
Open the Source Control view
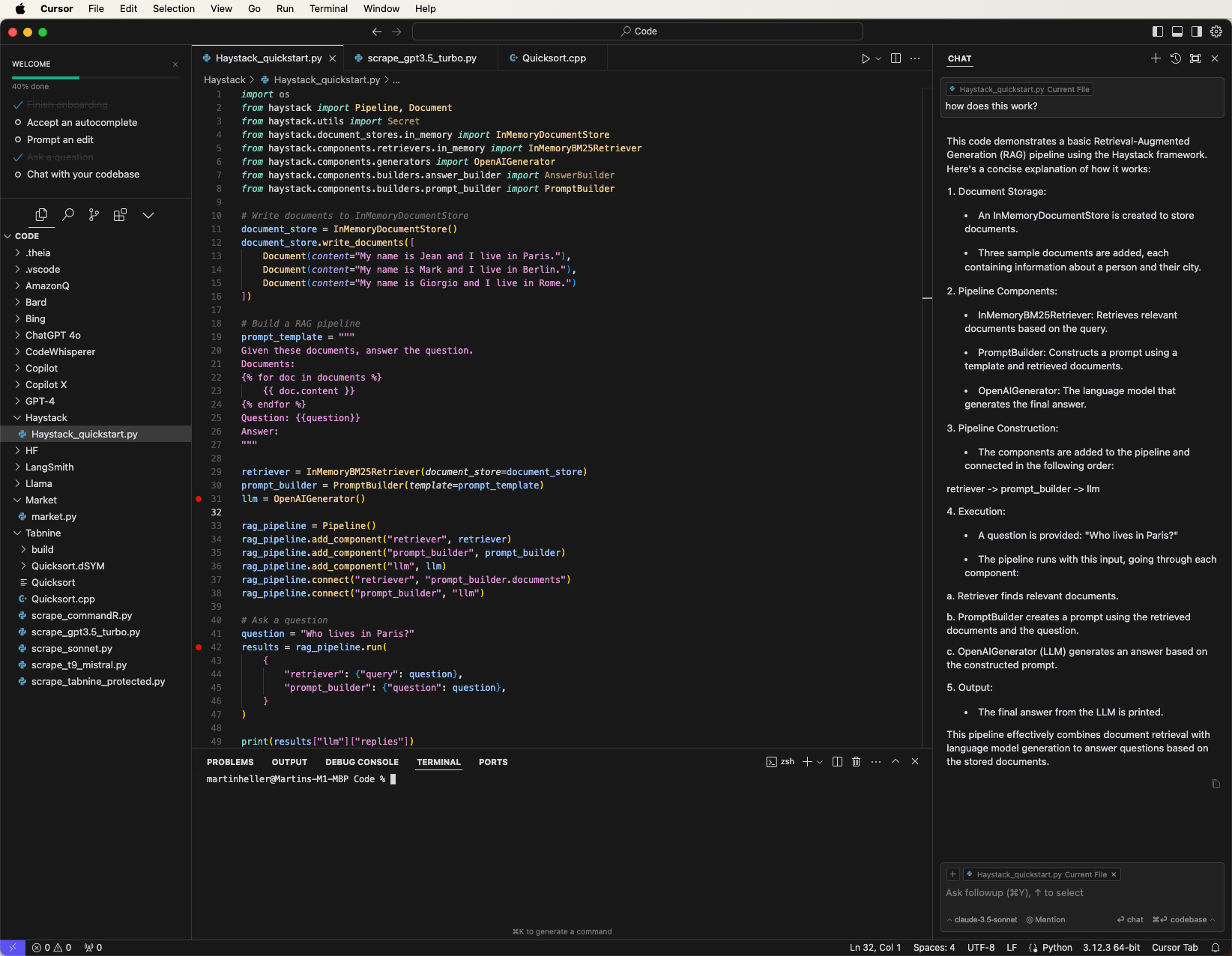[94, 215]
